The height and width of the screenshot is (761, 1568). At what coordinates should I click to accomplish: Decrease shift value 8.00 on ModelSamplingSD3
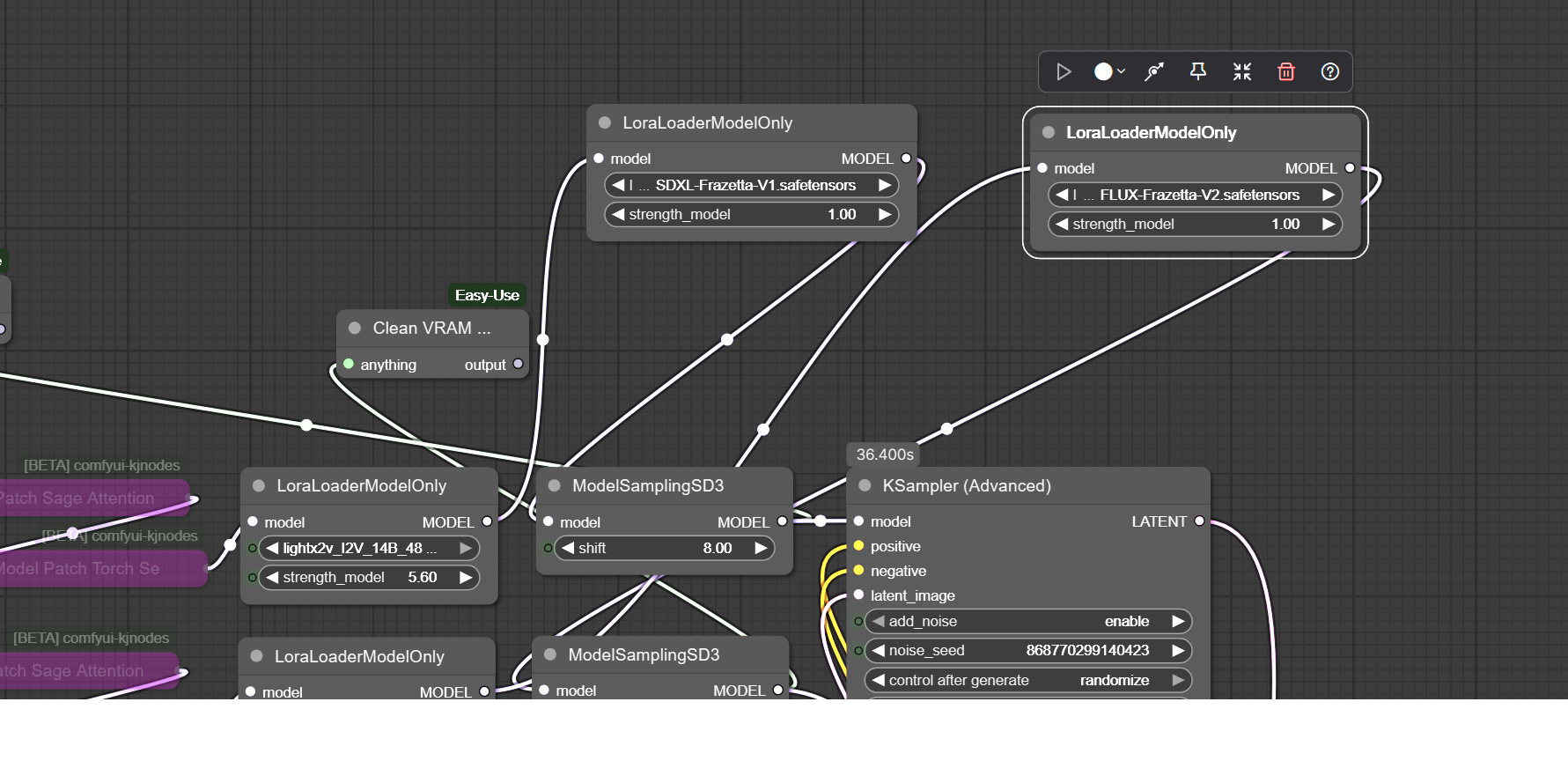[568, 548]
